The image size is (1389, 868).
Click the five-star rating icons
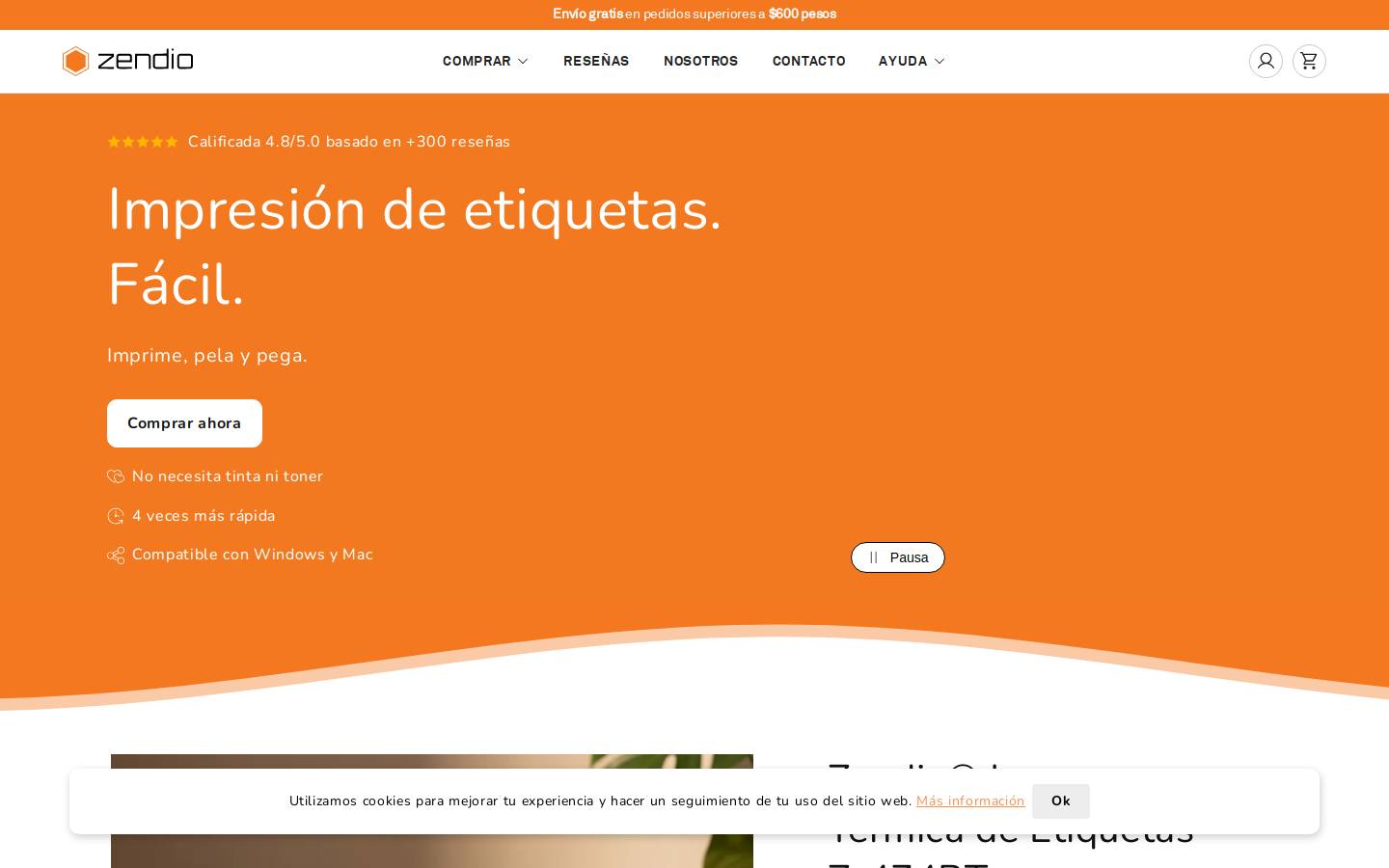coord(143,142)
